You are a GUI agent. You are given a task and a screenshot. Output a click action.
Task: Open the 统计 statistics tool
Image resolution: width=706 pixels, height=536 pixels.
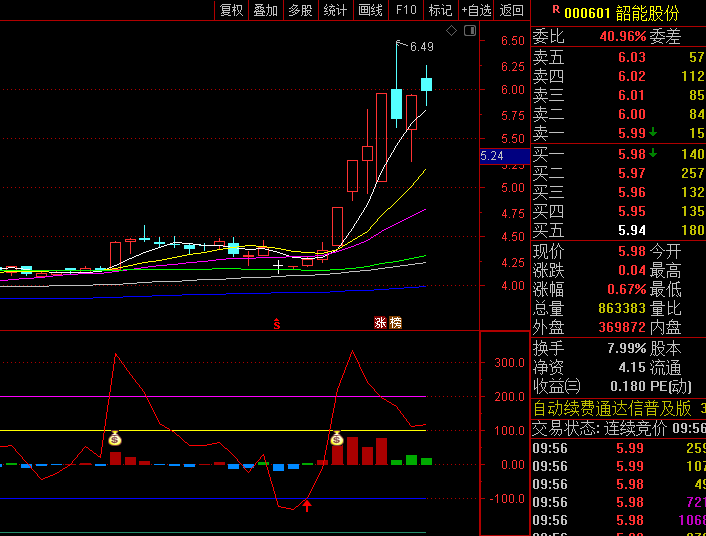[x=335, y=10]
